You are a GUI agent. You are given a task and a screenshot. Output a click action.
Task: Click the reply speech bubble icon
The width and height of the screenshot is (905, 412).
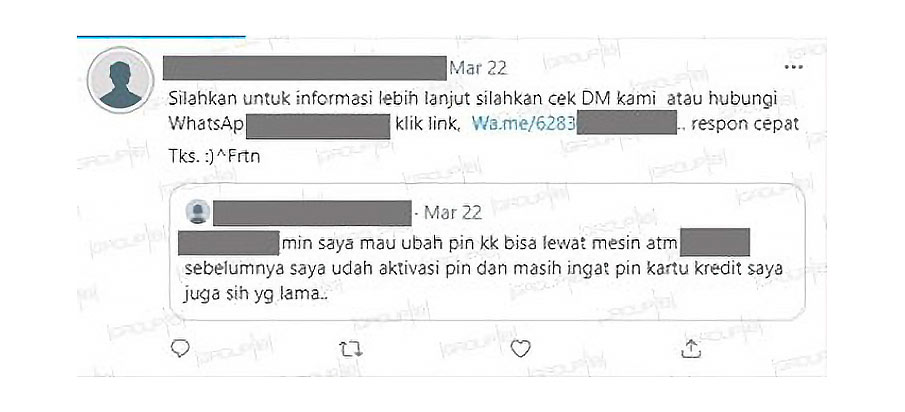(x=181, y=348)
